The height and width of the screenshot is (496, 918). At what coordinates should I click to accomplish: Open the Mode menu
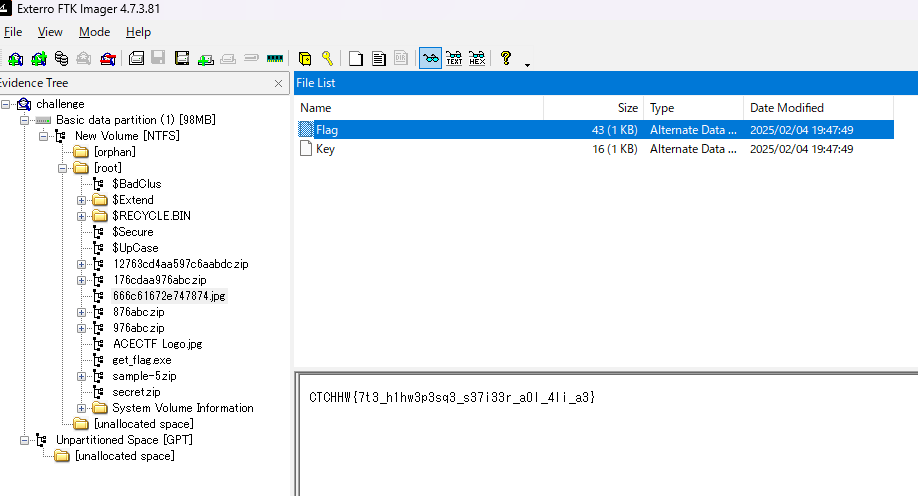click(94, 32)
